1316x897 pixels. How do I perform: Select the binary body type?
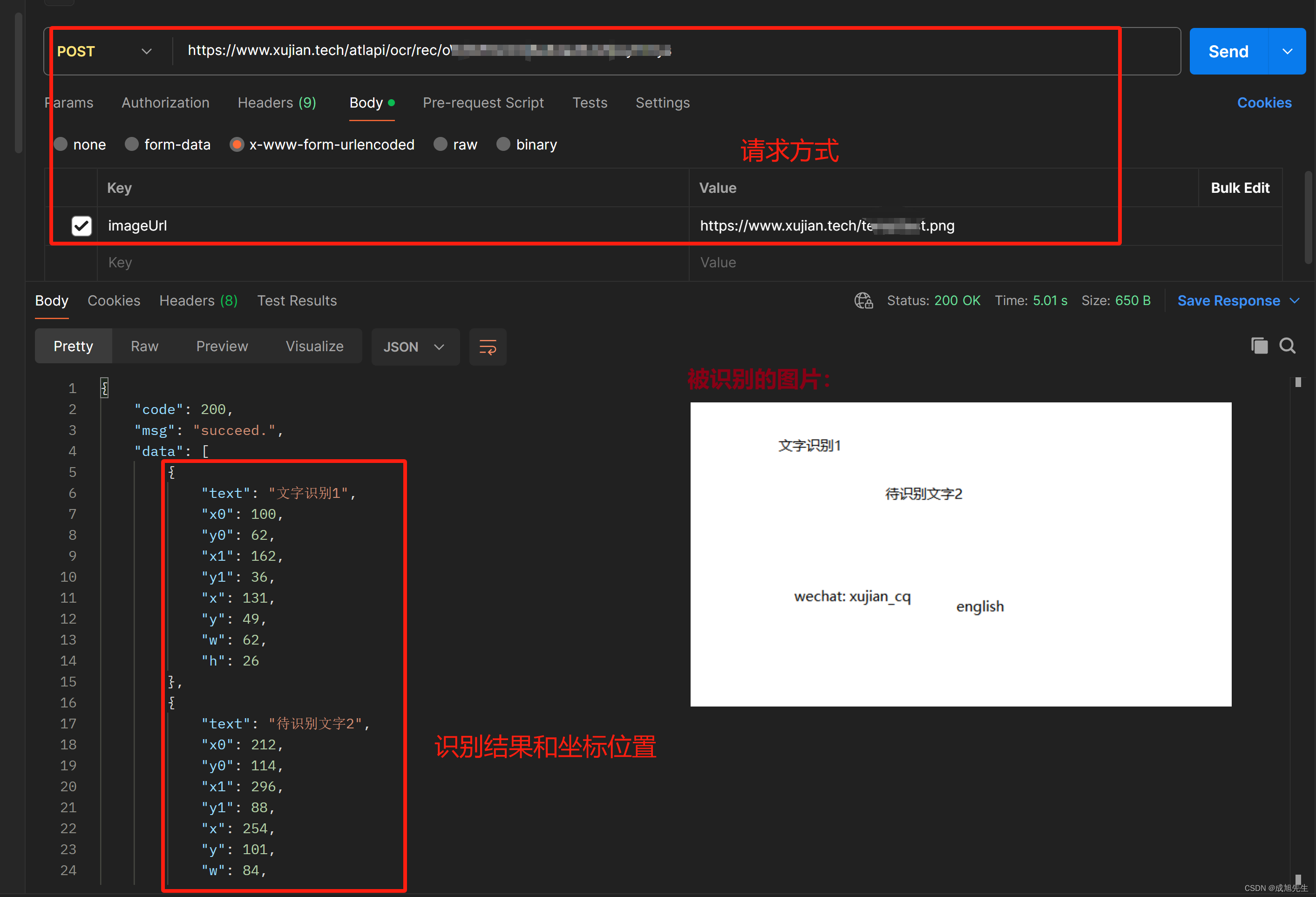coord(503,144)
